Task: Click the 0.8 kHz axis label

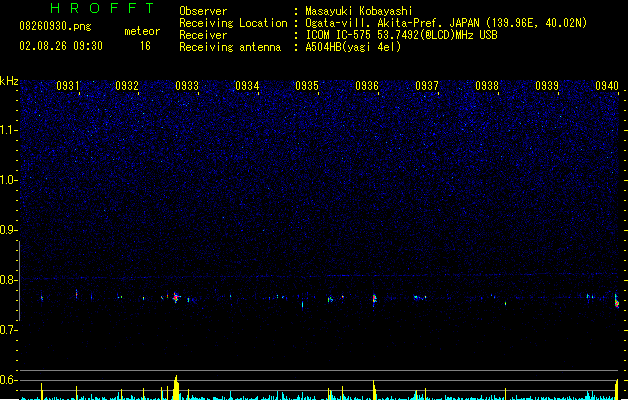Action: pos(8,280)
